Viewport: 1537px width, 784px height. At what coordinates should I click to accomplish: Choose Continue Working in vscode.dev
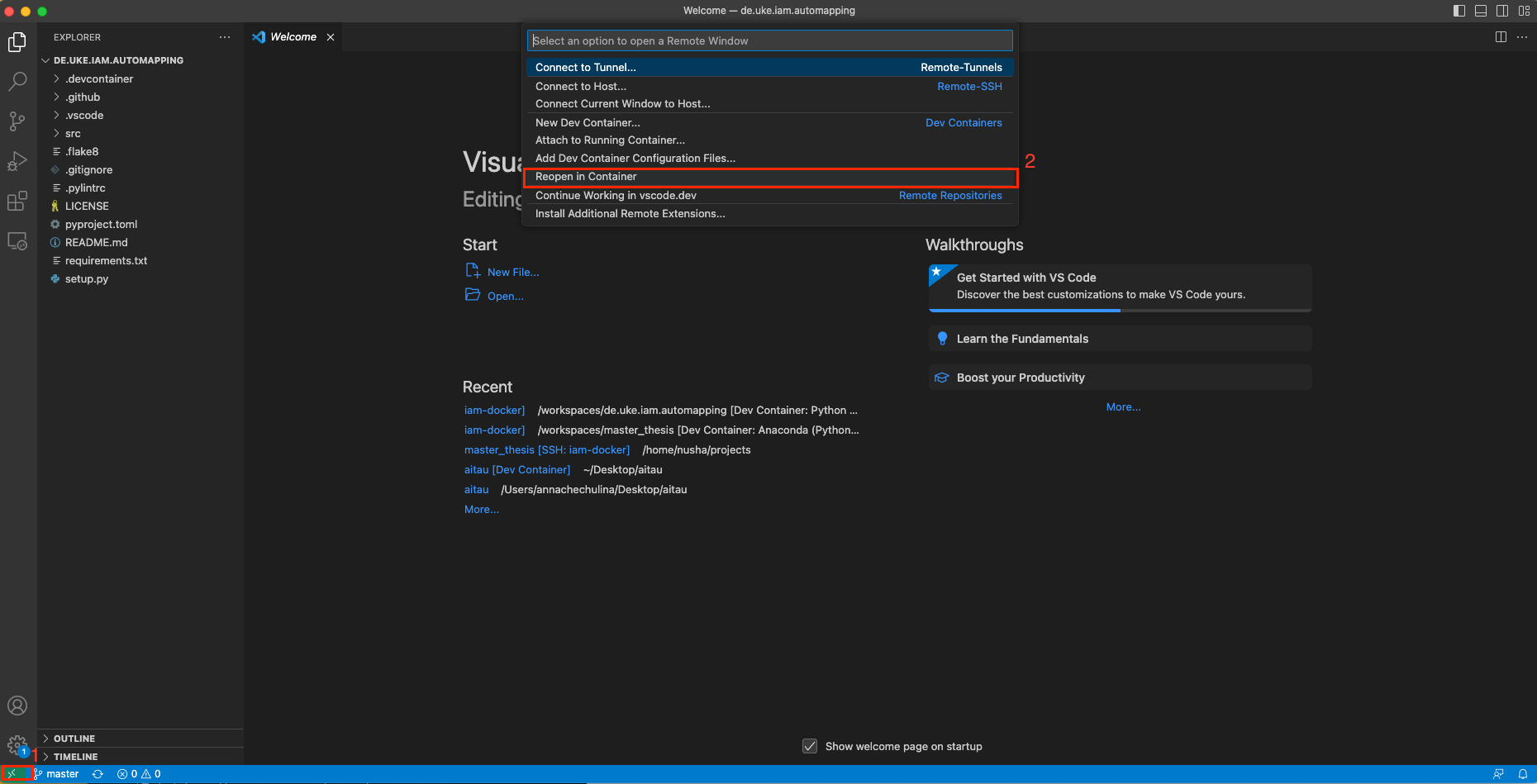click(x=769, y=196)
